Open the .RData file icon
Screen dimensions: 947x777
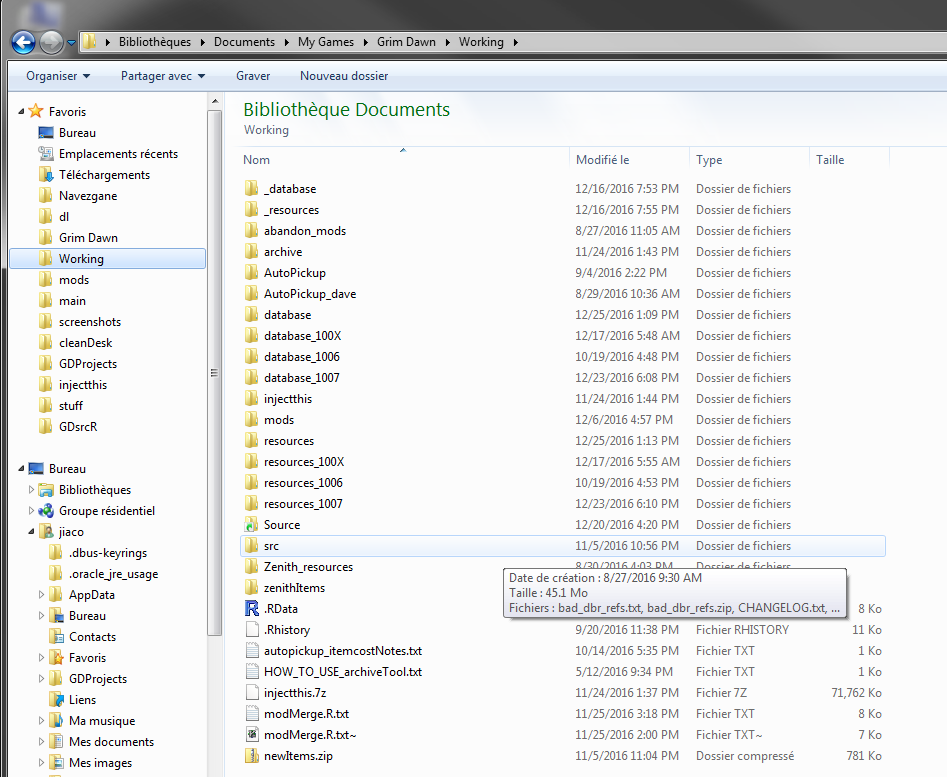click(252, 609)
